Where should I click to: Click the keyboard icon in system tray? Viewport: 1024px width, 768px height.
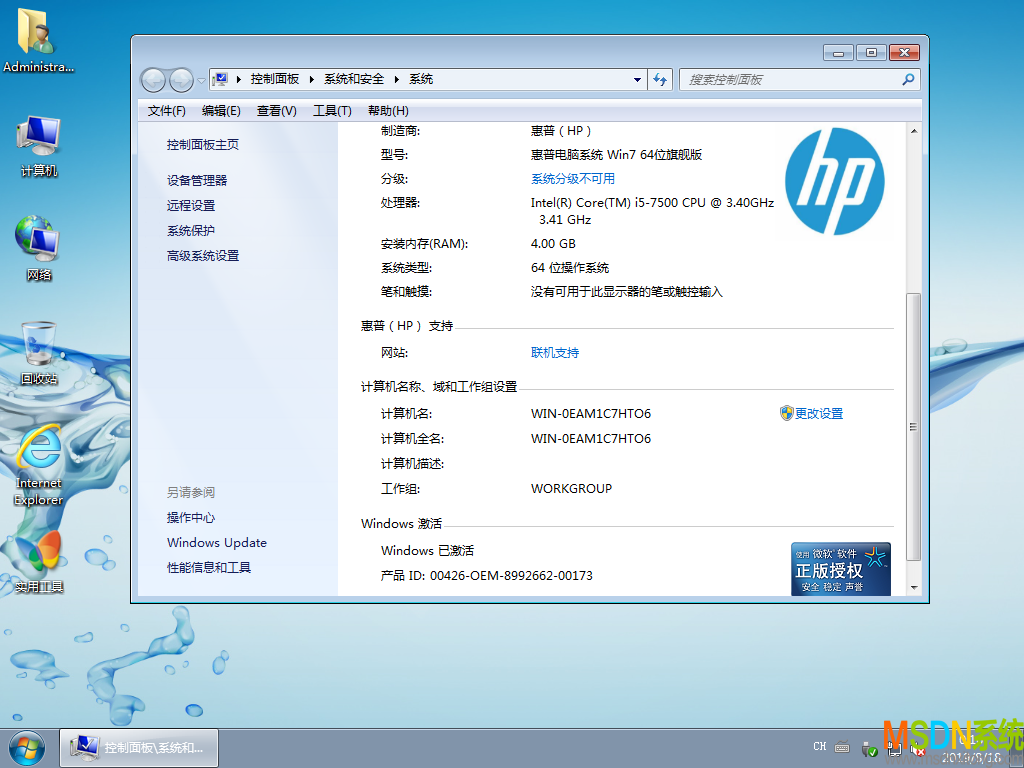coord(842,747)
